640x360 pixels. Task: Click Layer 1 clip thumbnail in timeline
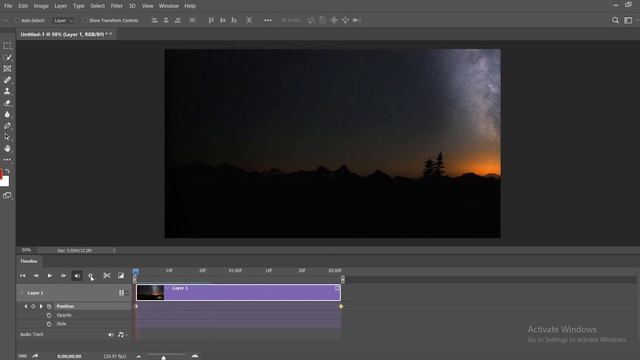[x=150, y=293]
